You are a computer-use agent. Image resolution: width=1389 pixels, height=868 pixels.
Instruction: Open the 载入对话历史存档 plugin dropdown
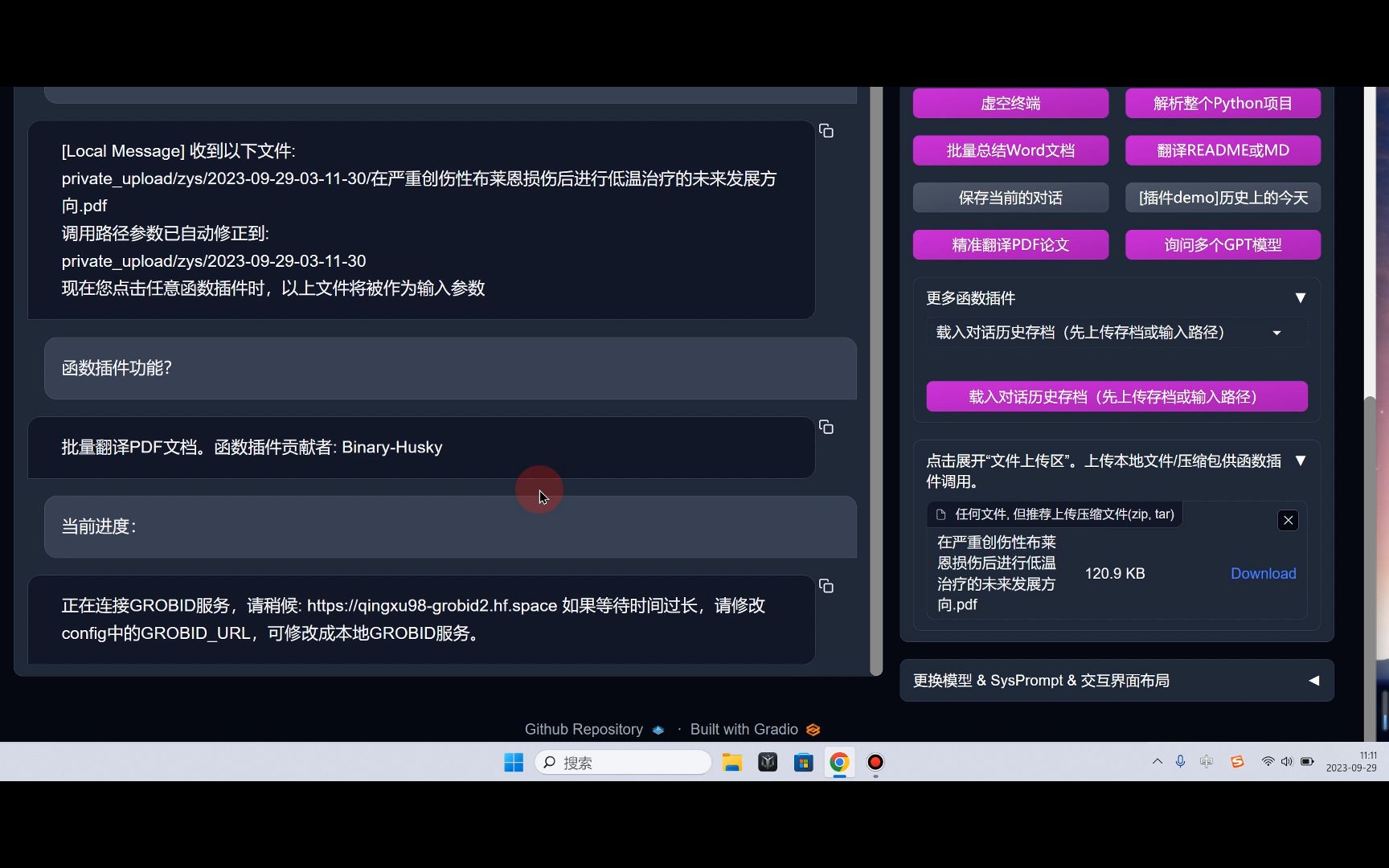tap(1117, 333)
